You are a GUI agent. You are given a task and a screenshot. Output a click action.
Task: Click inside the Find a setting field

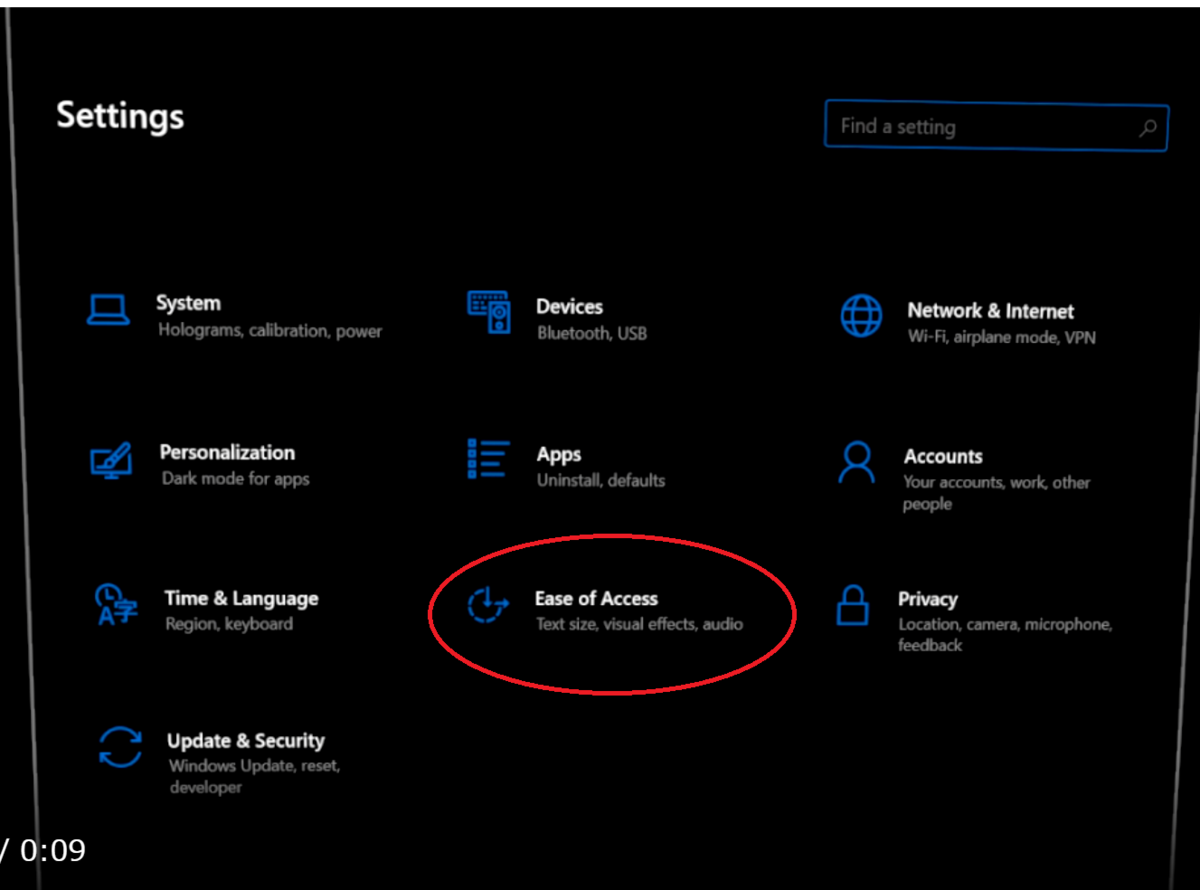[996, 126]
